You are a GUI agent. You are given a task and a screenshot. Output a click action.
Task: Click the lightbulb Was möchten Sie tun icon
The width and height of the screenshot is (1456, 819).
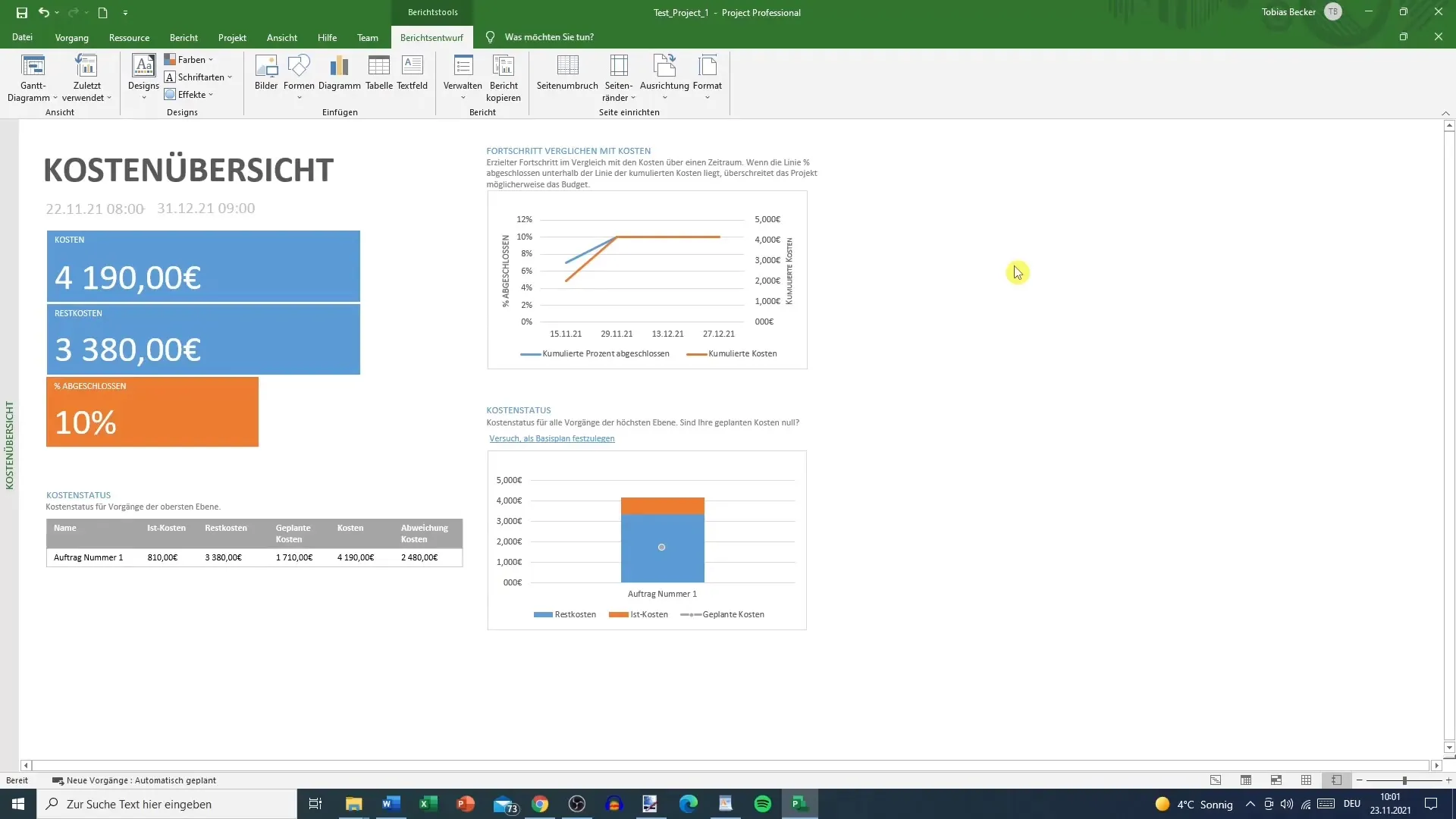(x=490, y=37)
